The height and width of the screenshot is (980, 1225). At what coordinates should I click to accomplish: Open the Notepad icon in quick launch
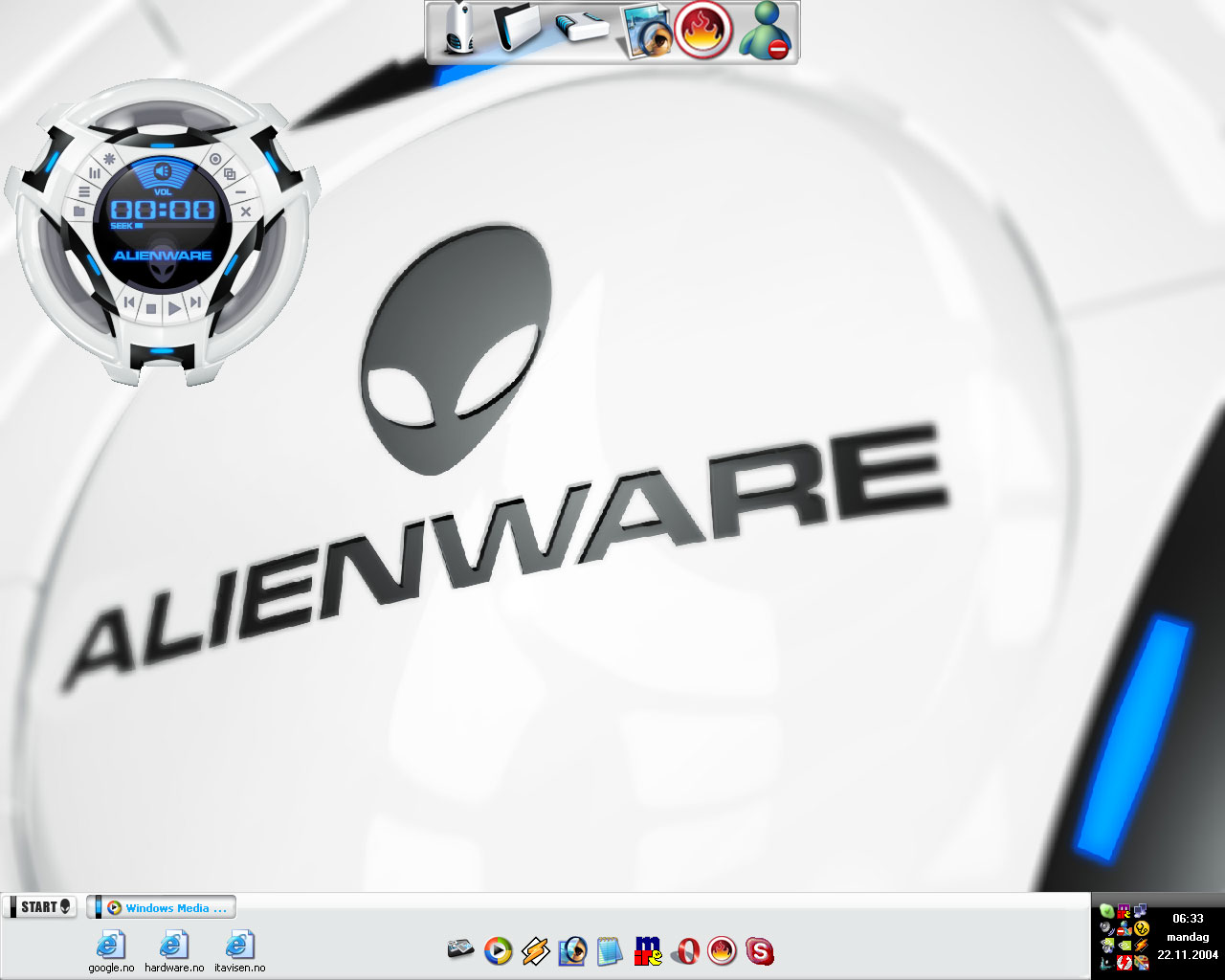coord(610,951)
